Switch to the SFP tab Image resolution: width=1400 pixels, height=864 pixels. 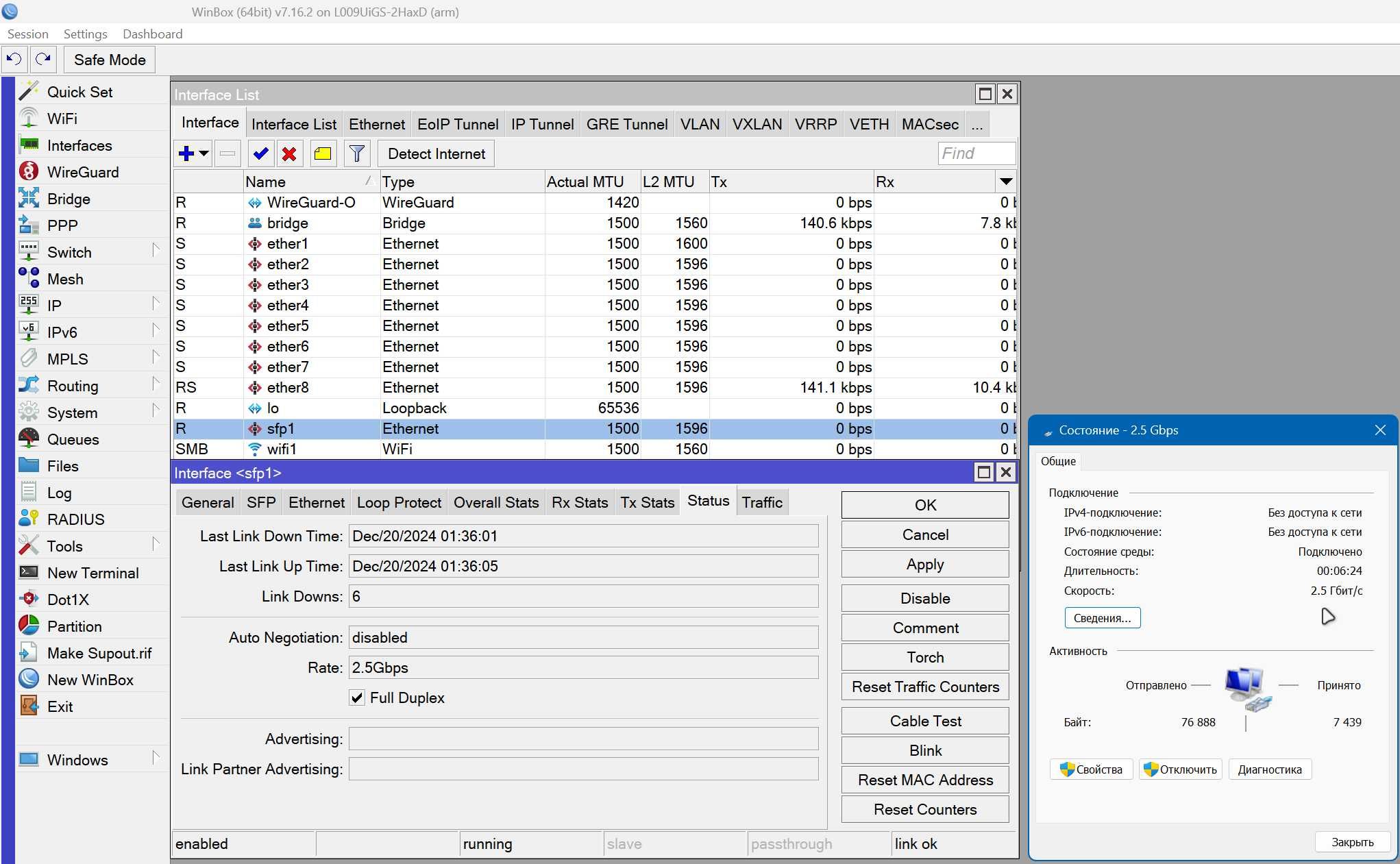point(261,502)
